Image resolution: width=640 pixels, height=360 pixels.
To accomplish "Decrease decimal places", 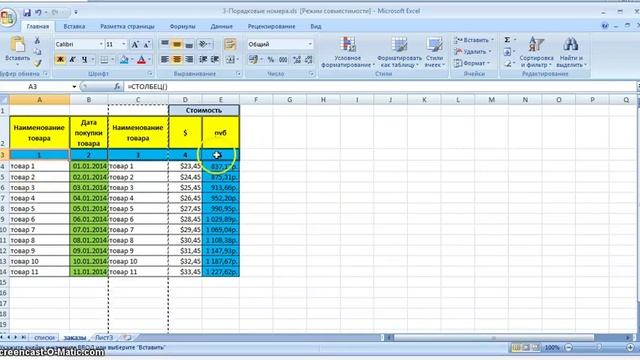I will (x=309, y=60).
